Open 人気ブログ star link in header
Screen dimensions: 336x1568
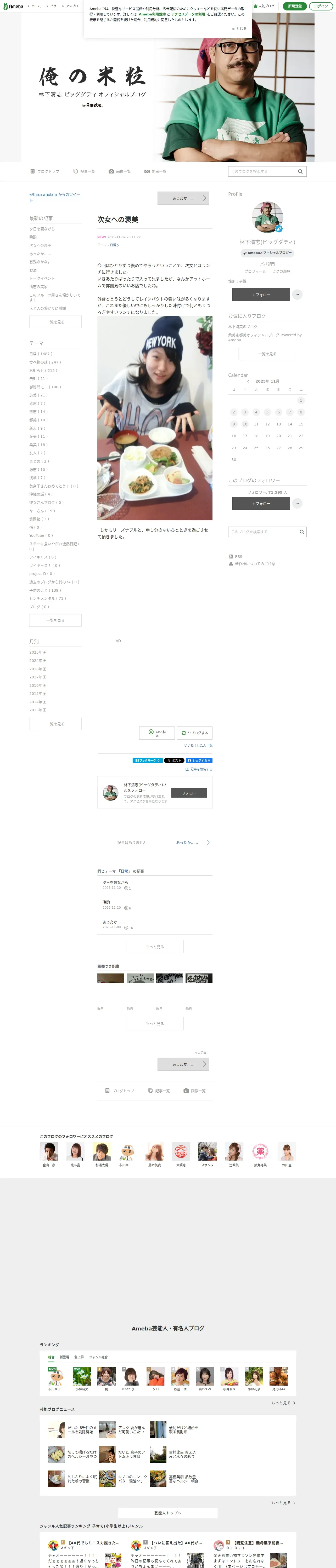click(264, 6)
